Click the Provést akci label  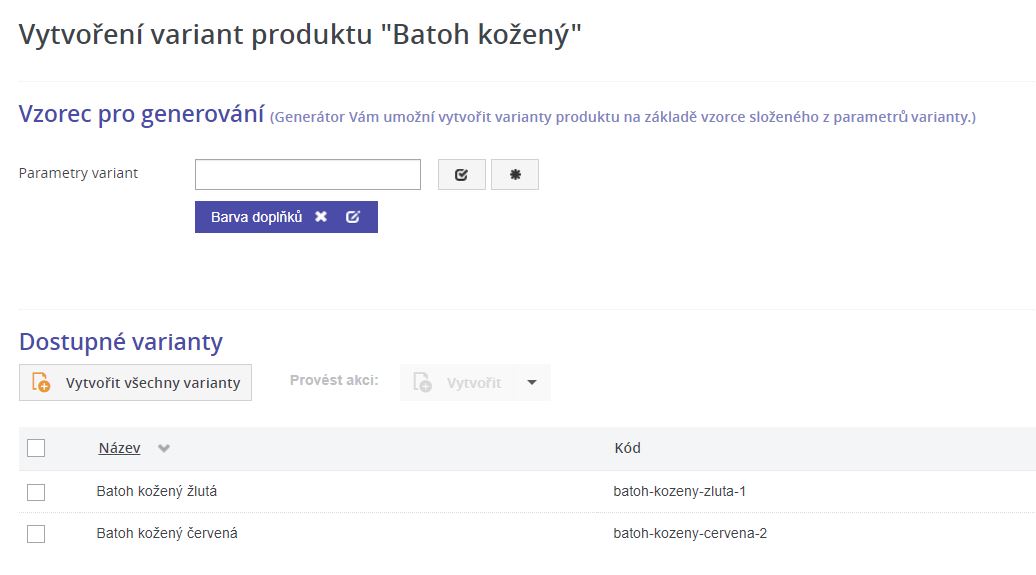point(334,381)
